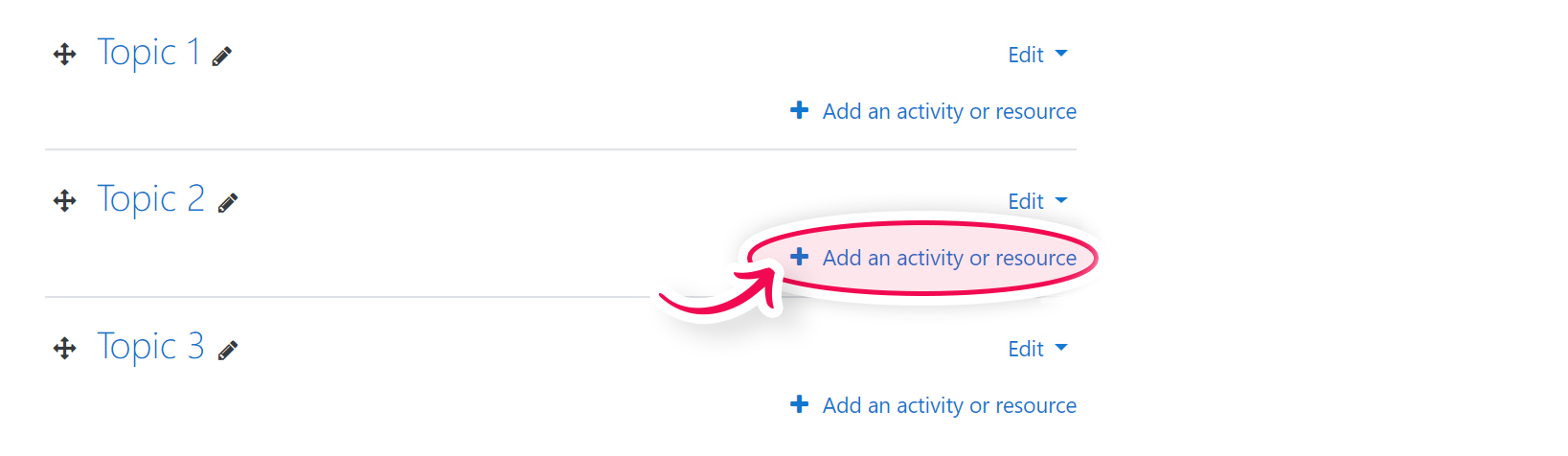This screenshot has height=456, width=1568.
Task: Click "Add an activity or resource" in Topic 1
Action: 949,111
